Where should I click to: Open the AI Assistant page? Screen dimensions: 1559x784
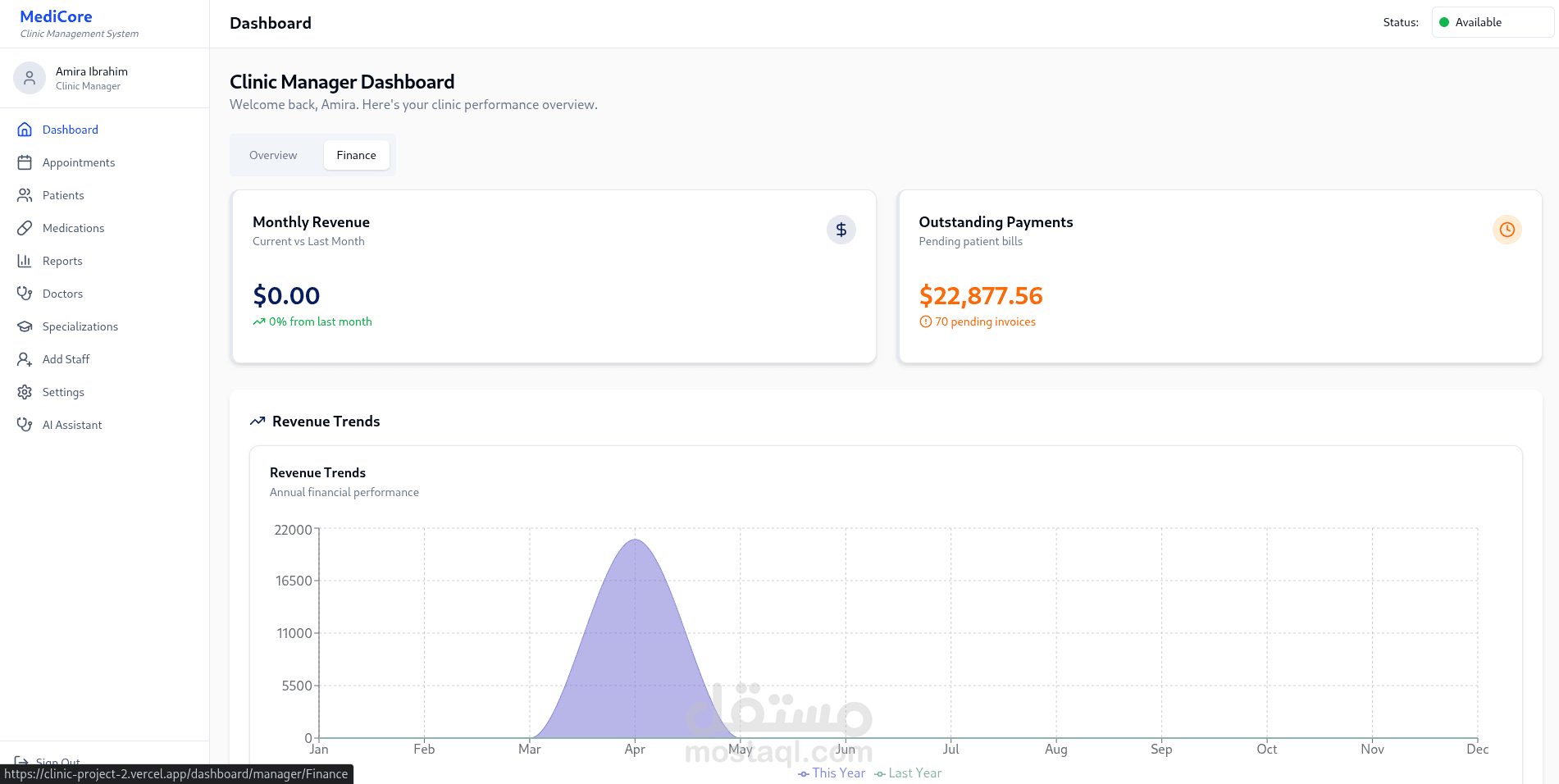[x=72, y=425]
